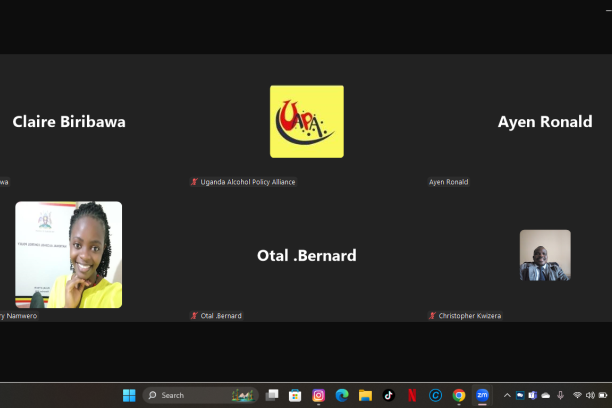The image size is (612, 408).
Task: Click the large Otal .Bernard name
Action: 307,256
